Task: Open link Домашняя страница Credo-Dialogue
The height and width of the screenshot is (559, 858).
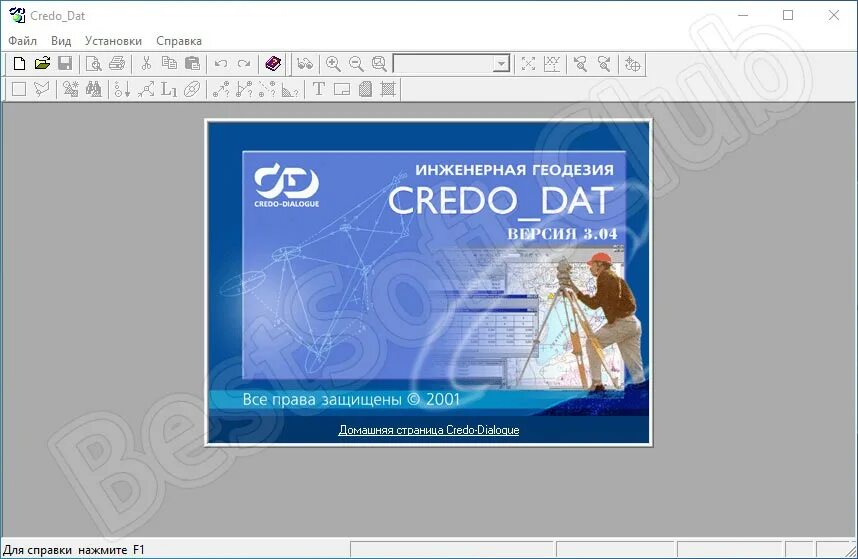Action: pos(428,430)
